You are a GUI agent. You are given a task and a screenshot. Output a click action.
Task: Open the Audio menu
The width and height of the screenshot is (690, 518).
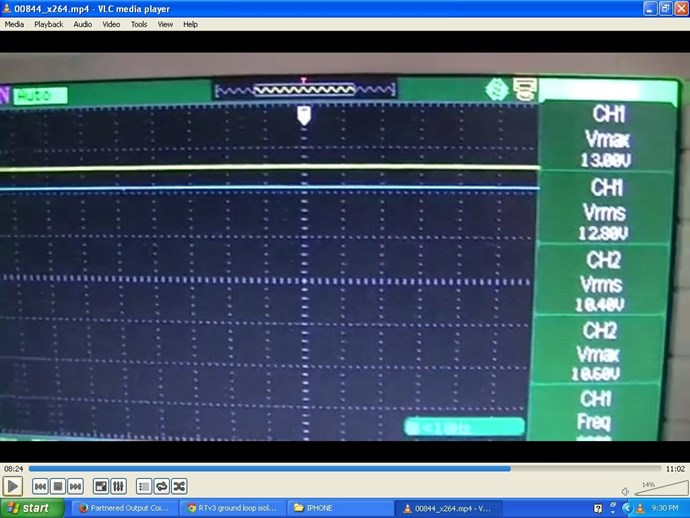tap(83, 24)
